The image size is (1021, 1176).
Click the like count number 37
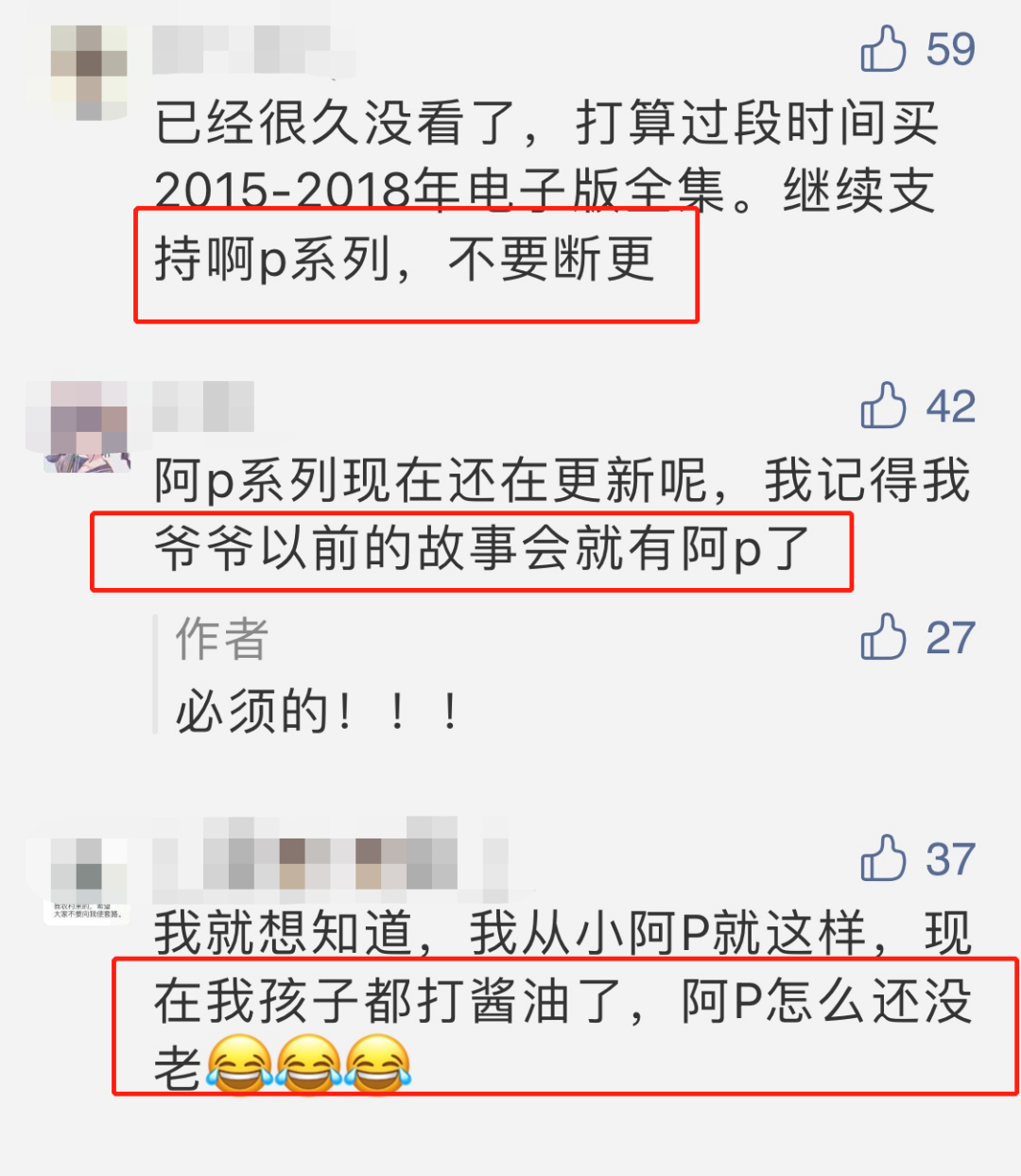point(950,859)
